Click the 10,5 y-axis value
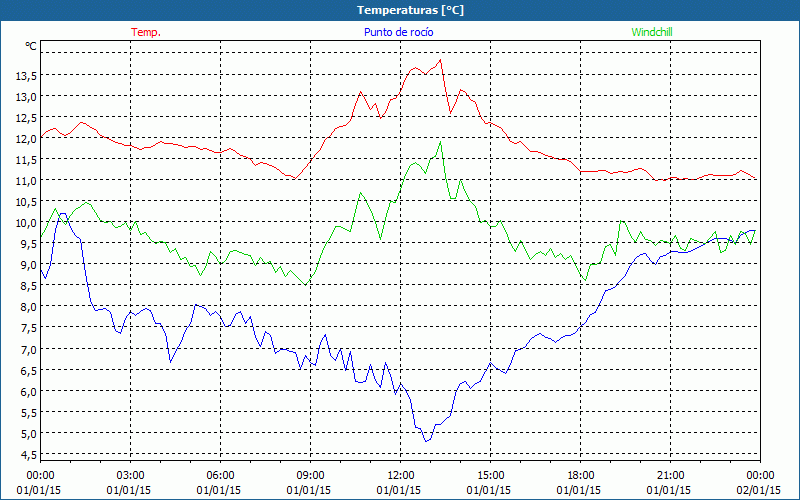This screenshot has height=500, width=800. point(26,202)
